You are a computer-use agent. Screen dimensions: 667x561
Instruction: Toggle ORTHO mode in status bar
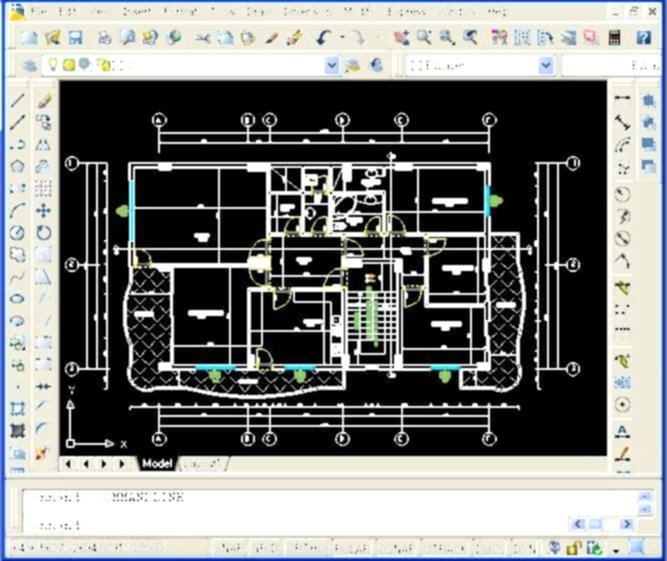(x=303, y=548)
